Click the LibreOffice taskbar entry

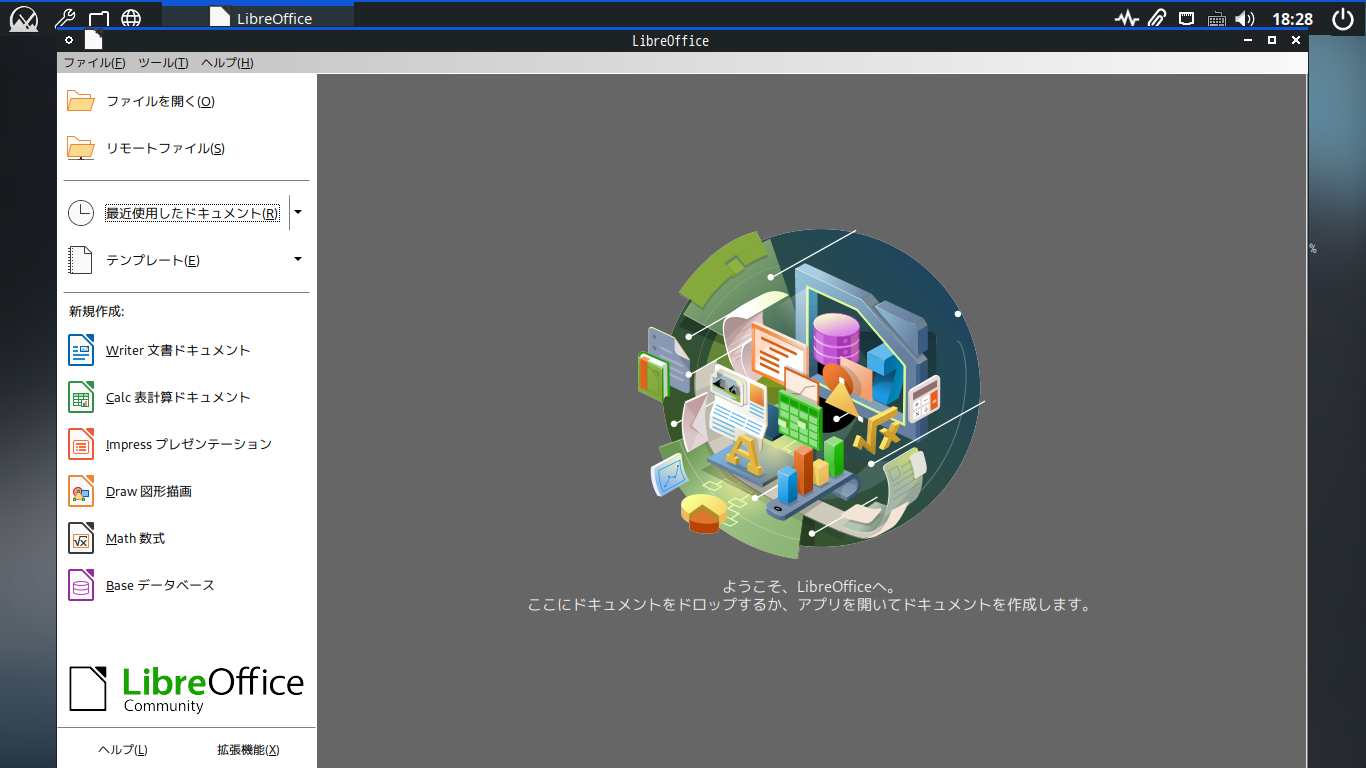pyautogui.click(x=259, y=18)
